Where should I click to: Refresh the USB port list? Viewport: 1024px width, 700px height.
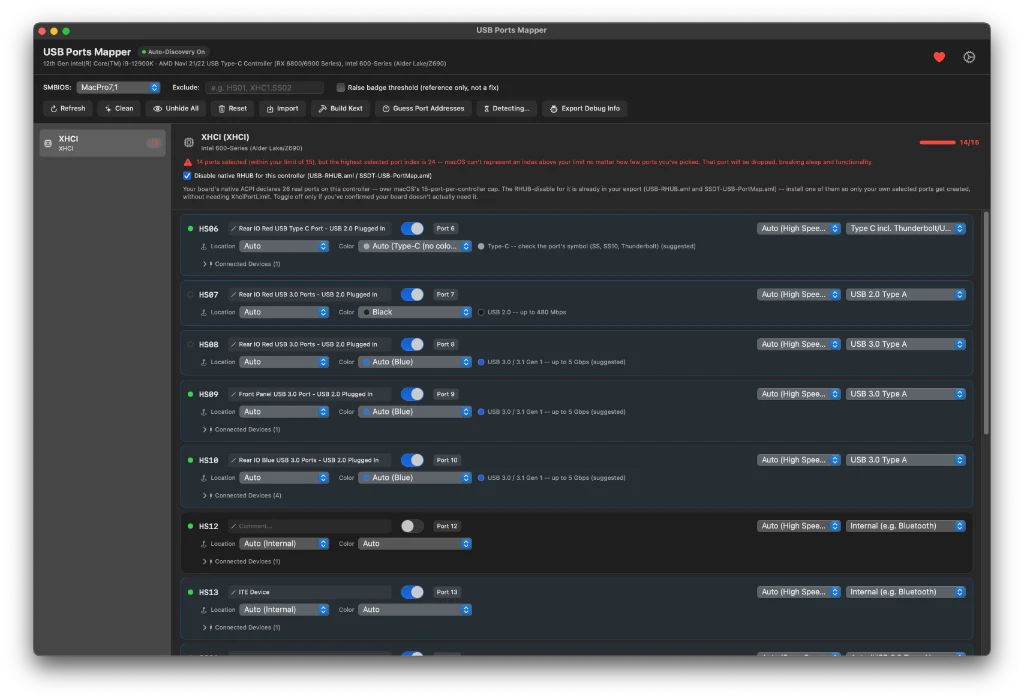[68, 108]
